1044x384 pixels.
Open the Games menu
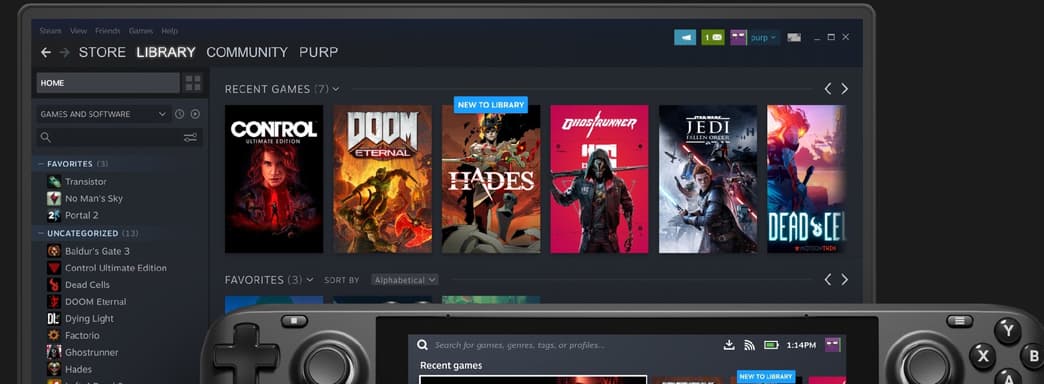tap(141, 31)
